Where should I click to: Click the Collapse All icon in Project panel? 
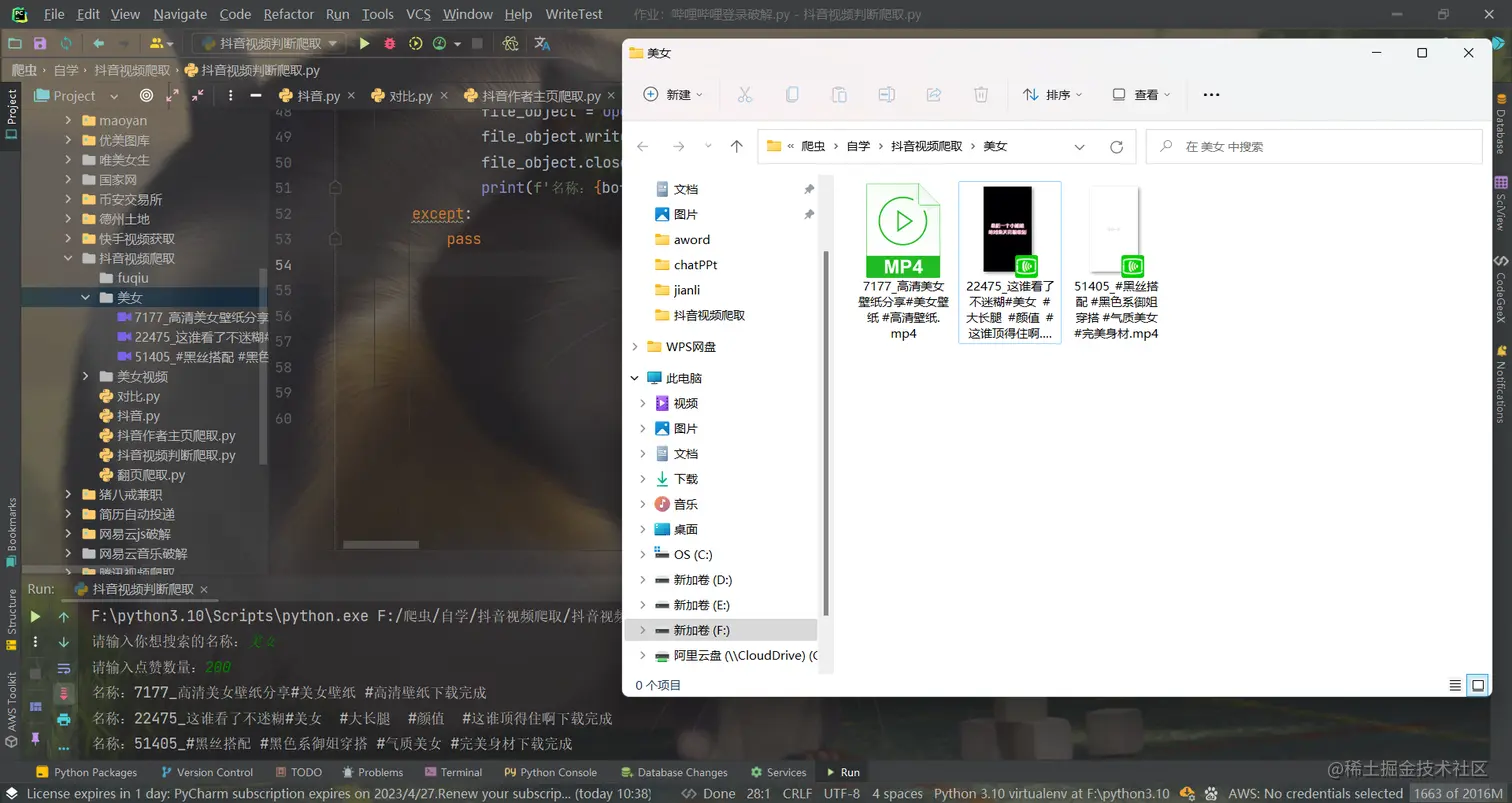[198, 96]
